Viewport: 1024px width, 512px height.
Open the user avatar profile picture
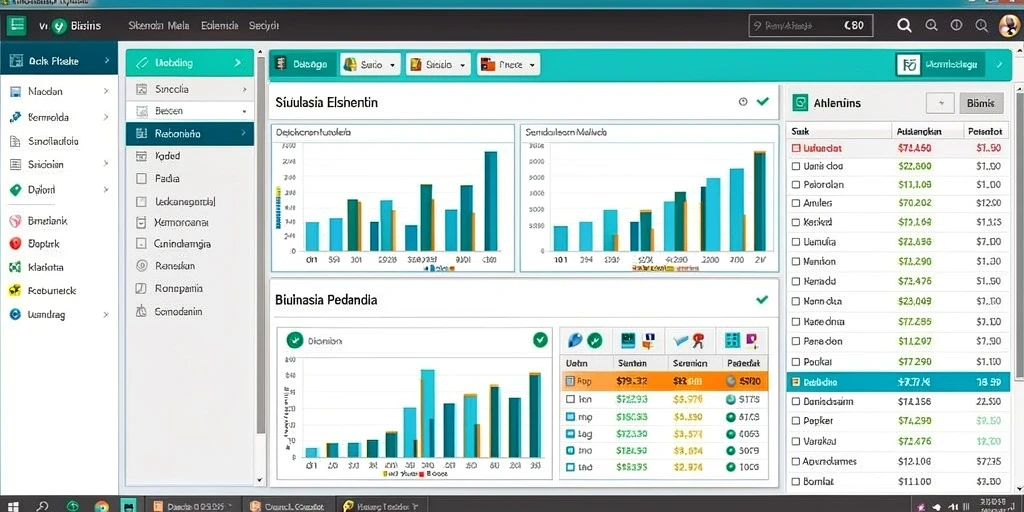pyautogui.click(x=1010, y=25)
